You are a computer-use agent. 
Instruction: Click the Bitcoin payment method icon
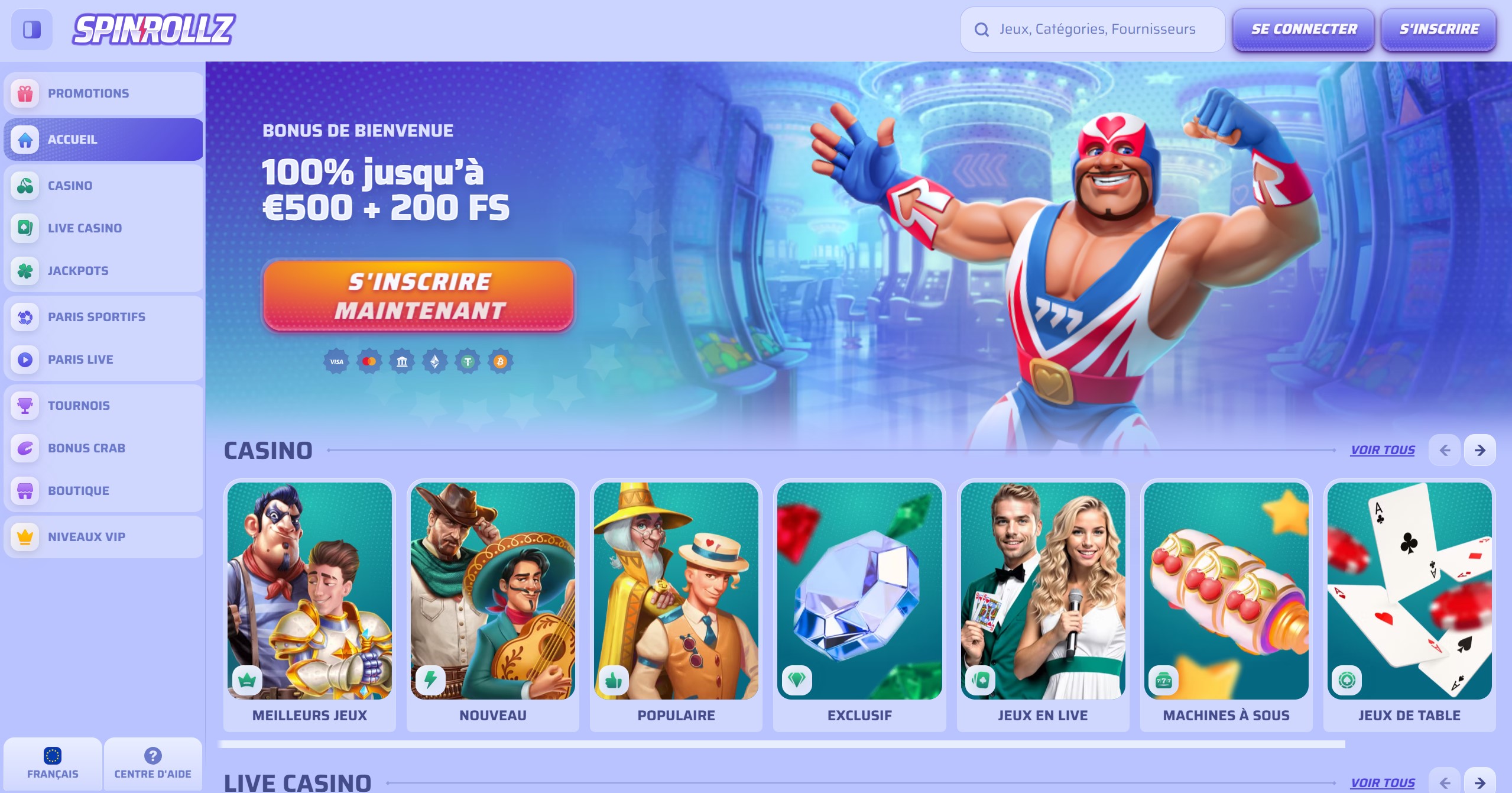click(x=500, y=361)
